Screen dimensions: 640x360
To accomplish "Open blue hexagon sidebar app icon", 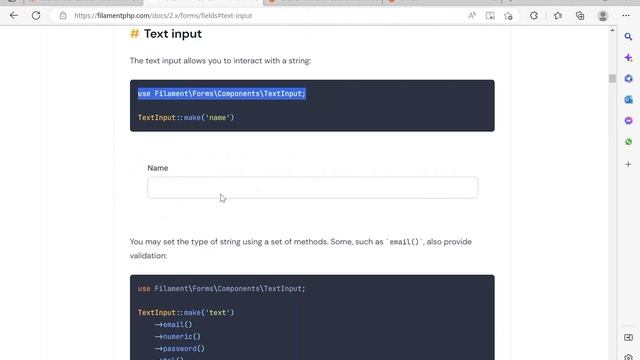I will pos(628,78).
